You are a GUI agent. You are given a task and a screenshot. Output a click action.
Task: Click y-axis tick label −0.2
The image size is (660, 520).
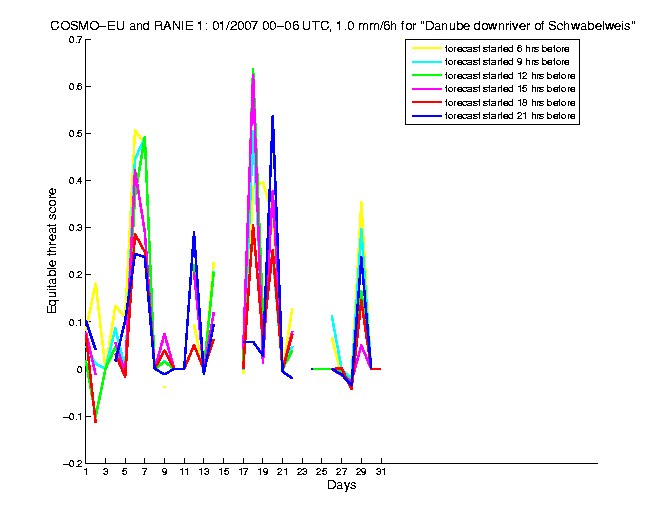click(72, 464)
